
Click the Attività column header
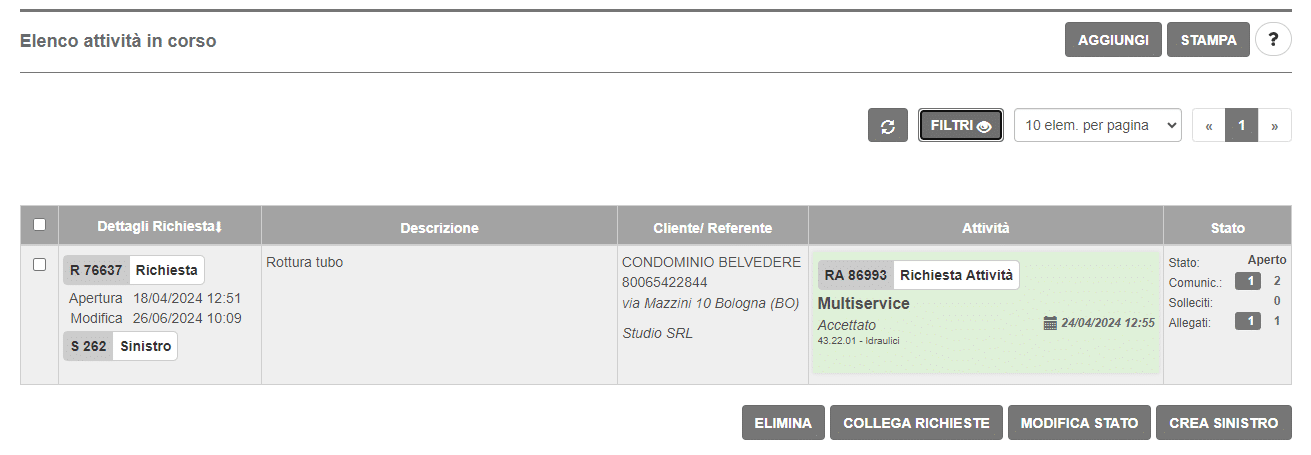click(x=986, y=227)
